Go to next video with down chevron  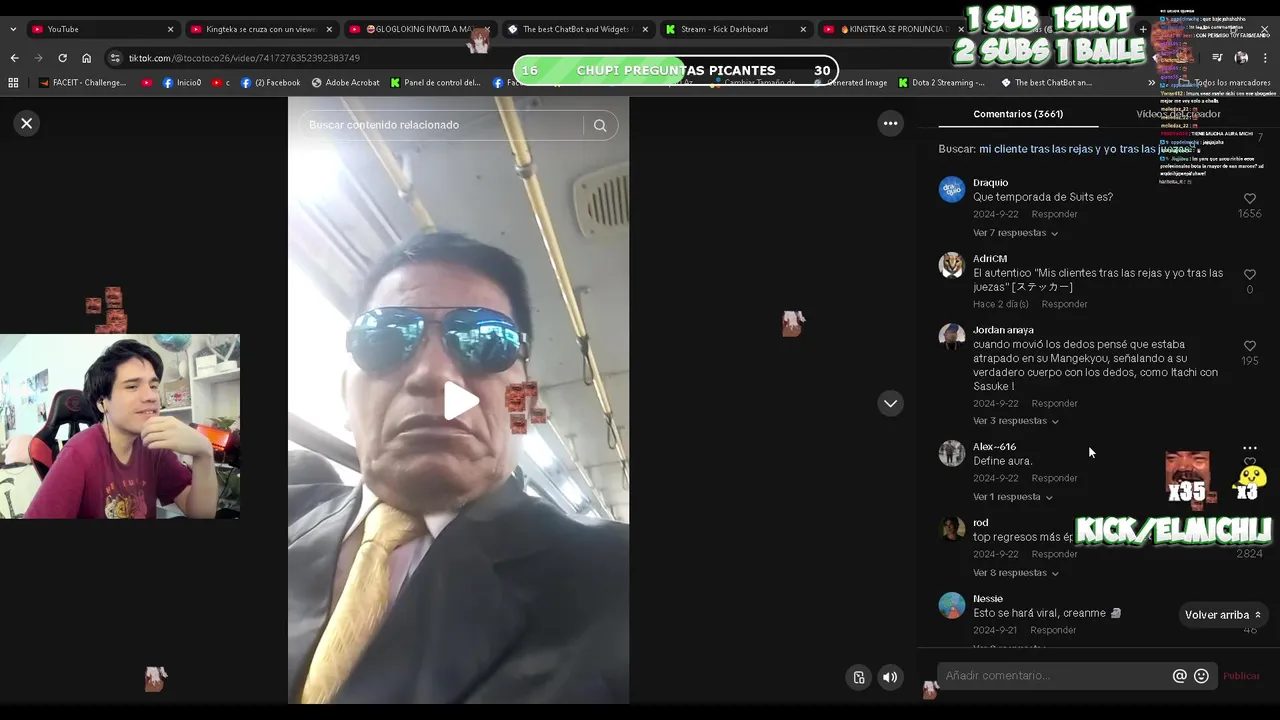coord(890,403)
